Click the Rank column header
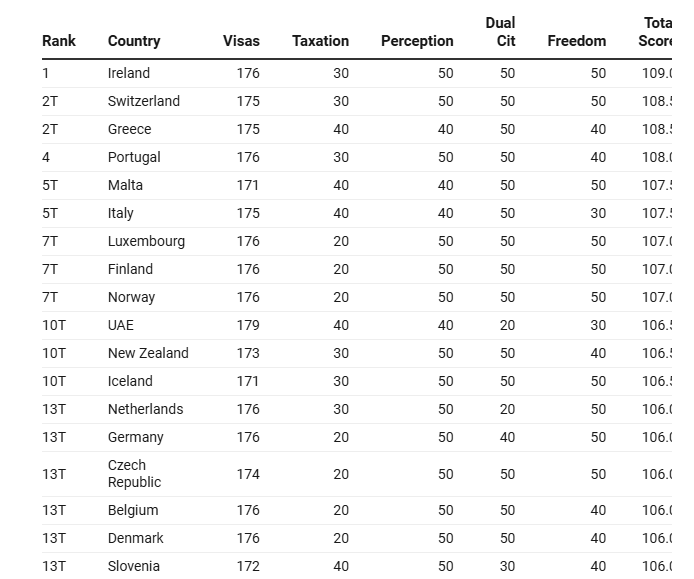The height and width of the screenshot is (579, 694). pos(59,41)
